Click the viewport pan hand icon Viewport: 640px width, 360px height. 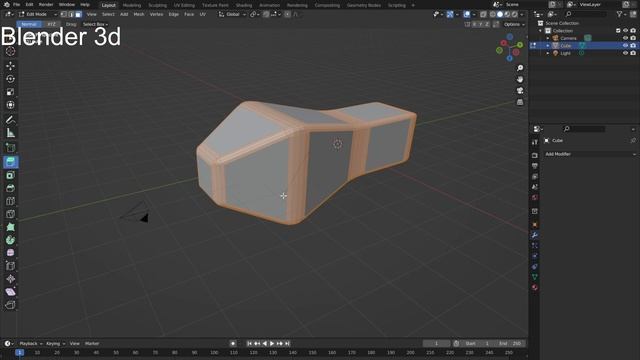coord(520,79)
